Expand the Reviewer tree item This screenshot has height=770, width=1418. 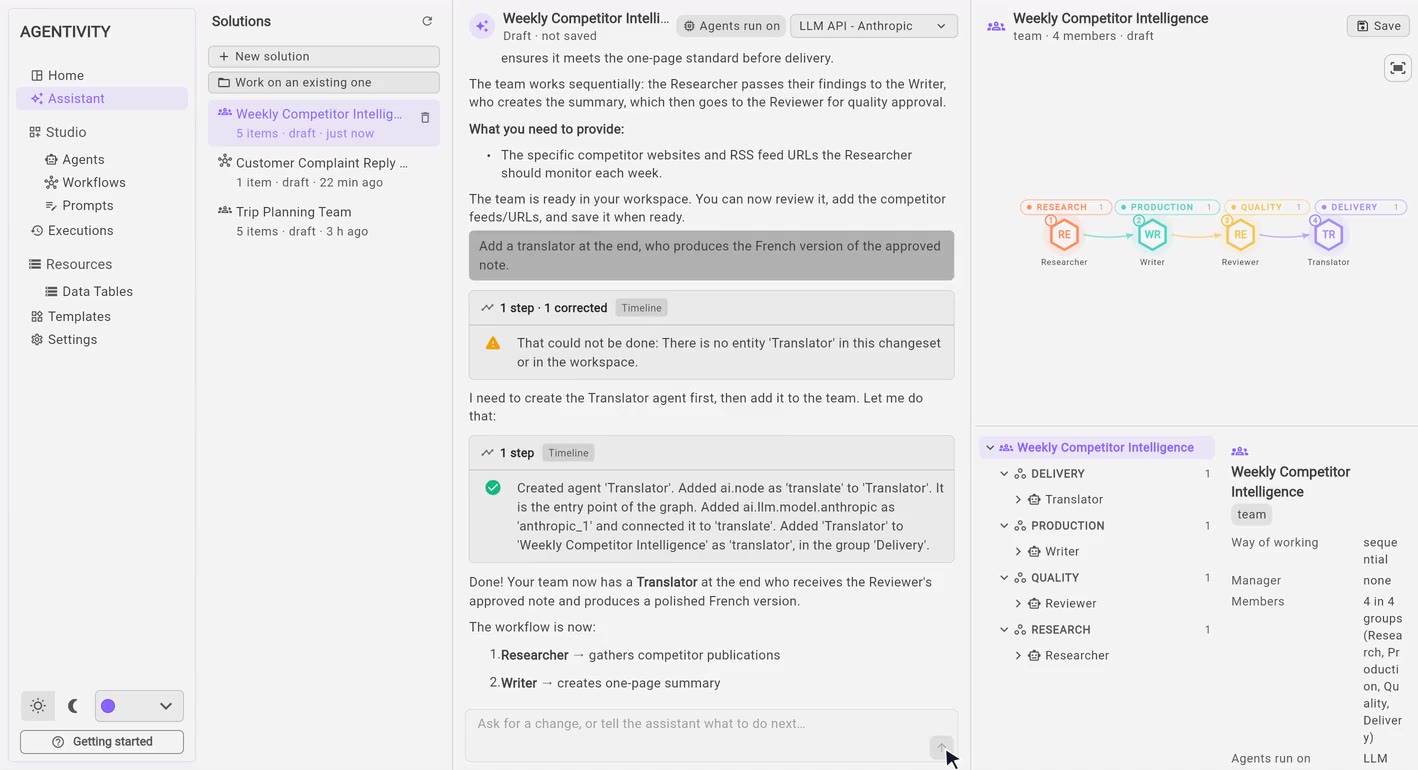[x=1018, y=604]
